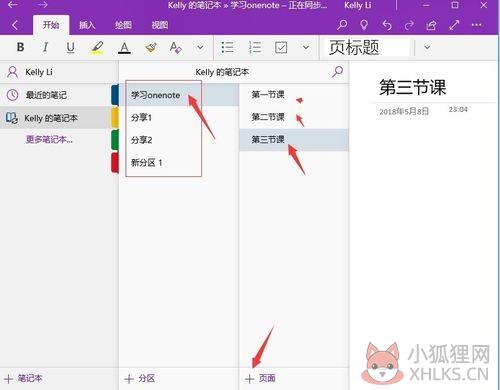Image resolution: width=500 pixels, height=390 pixels.
Task: Apply yellow text highlight
Action: [97, 48]
